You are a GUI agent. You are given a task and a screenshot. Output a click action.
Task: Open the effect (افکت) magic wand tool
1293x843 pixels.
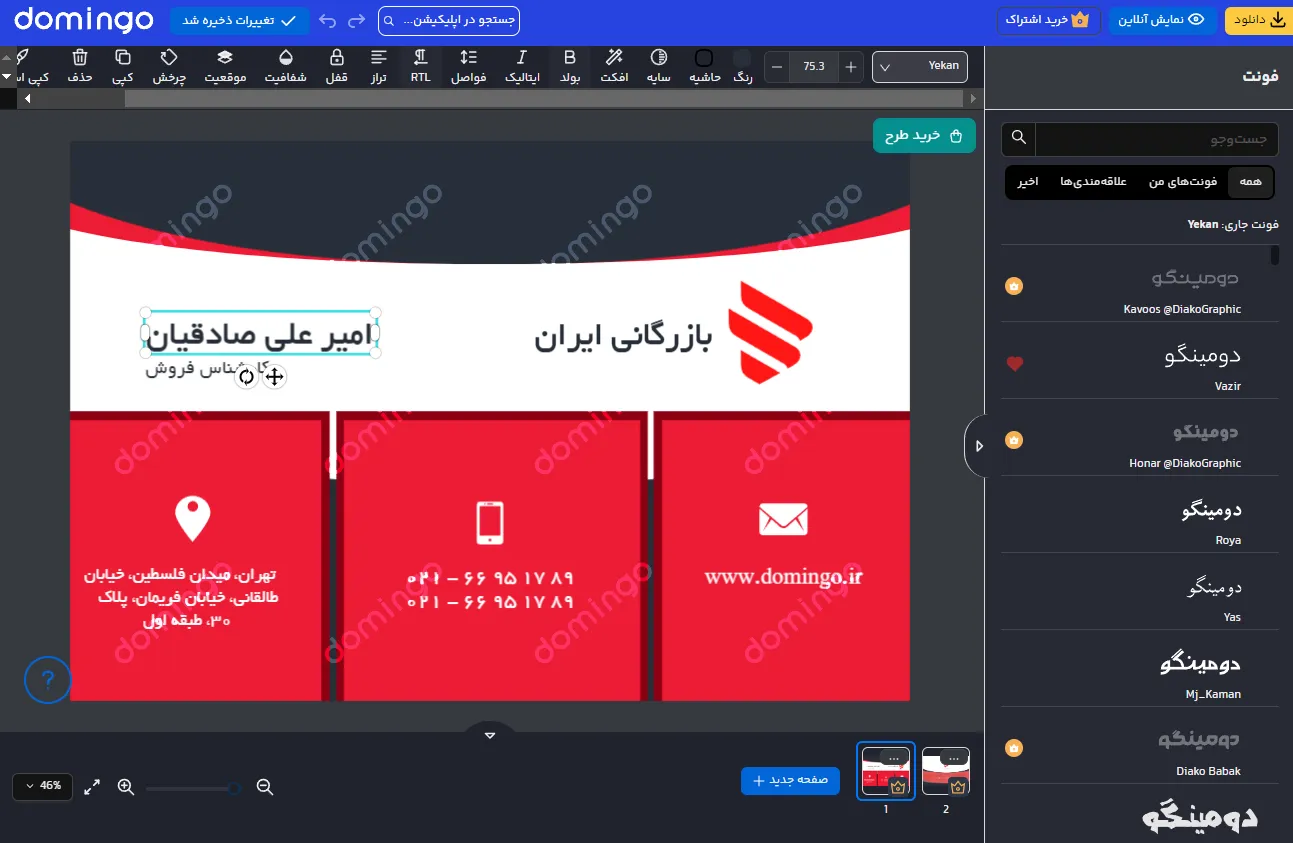tap(614, 57)
